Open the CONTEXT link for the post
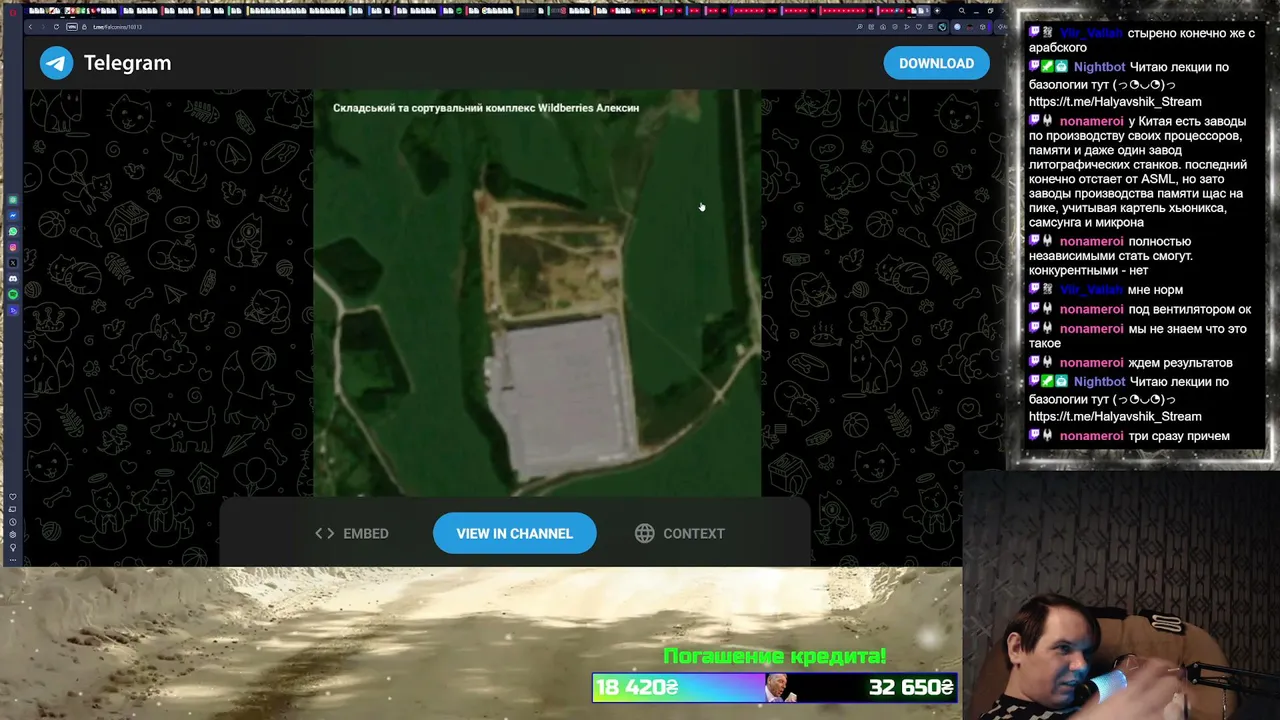Screen dimensions: 1280x720 [680, 534]
